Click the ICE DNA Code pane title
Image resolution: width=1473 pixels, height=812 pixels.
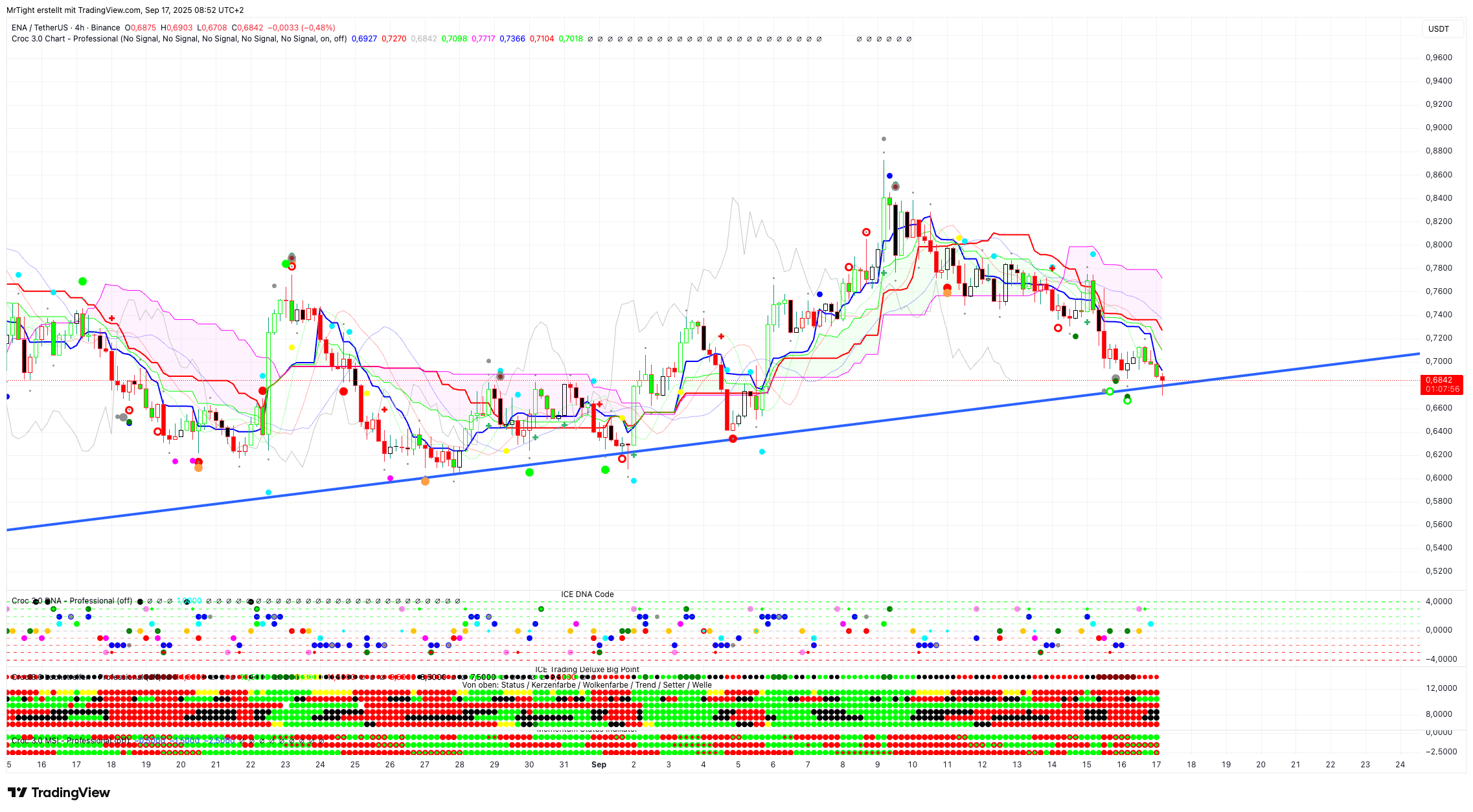point(587,594)
